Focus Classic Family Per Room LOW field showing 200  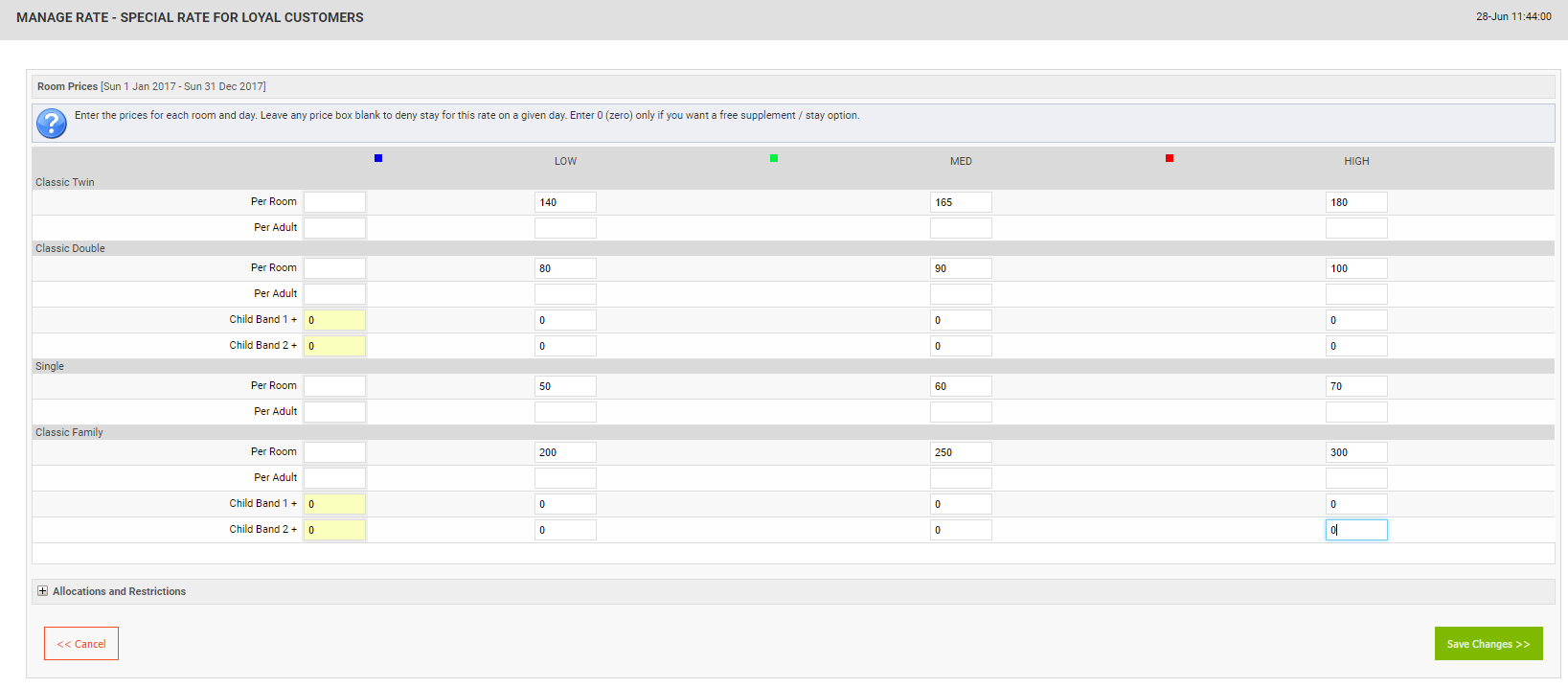pos(565,452)
